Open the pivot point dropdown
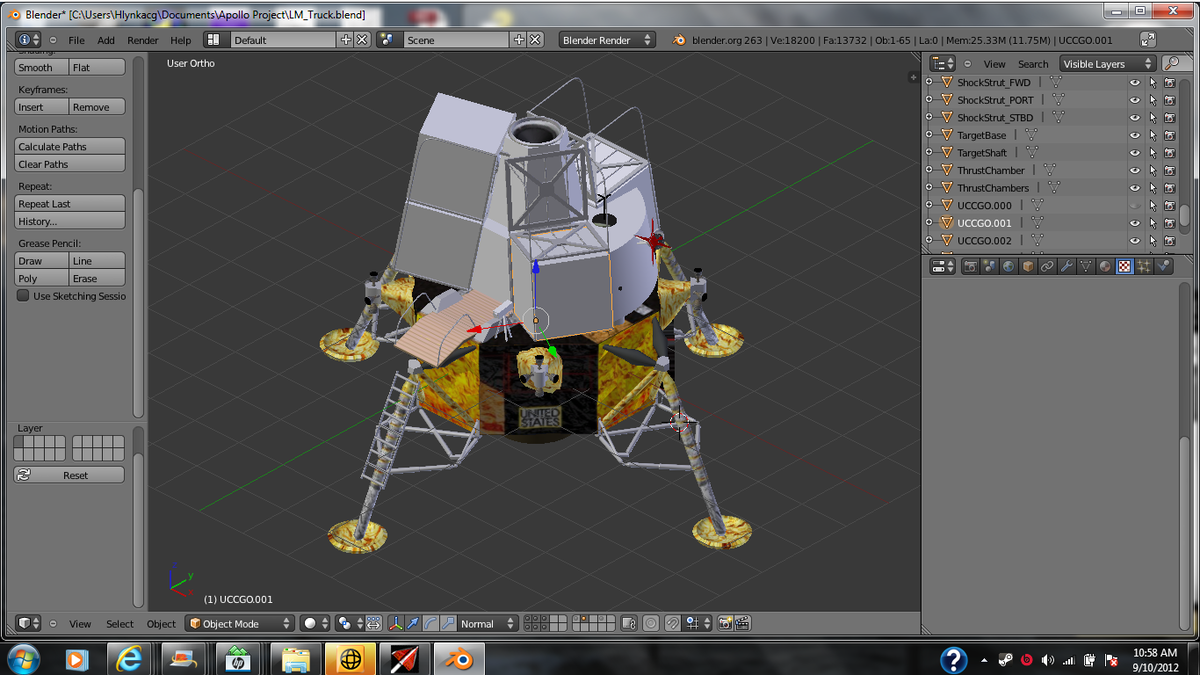Screen dimensions: 1200x675 (350, 623)
